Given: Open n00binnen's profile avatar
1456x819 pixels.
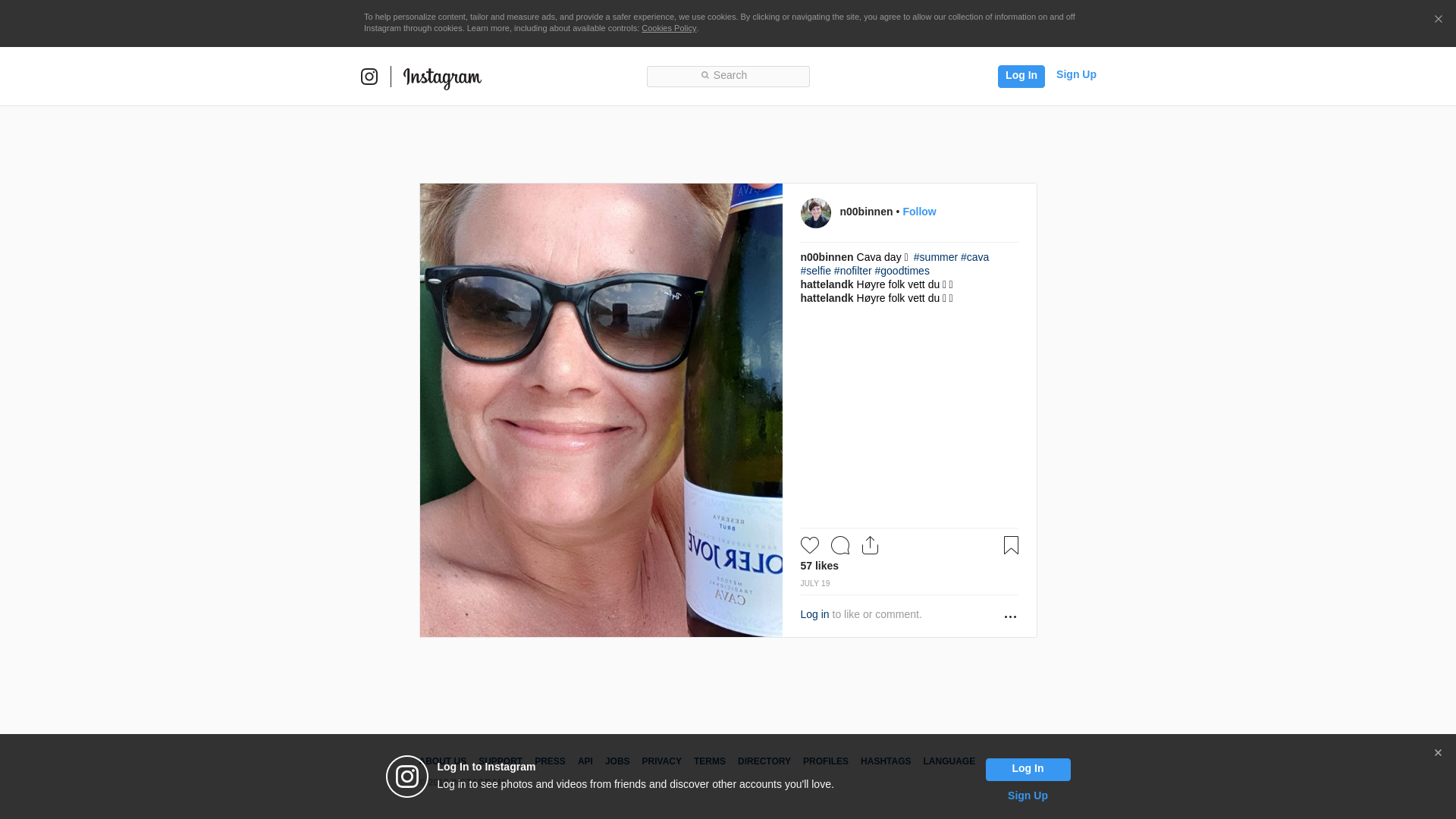Looking at the screenshot, I should (815, 213).
